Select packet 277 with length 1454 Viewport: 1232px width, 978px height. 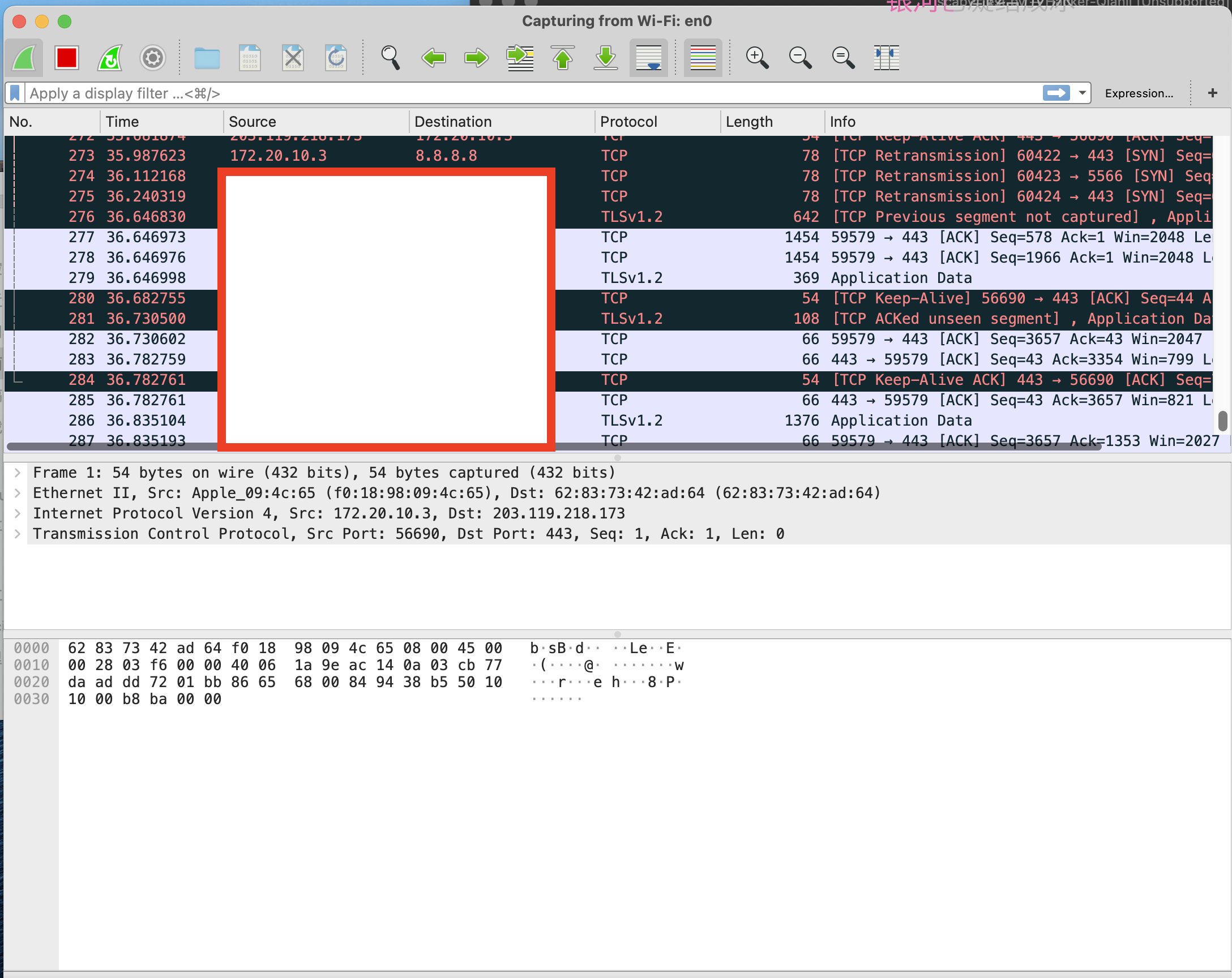click(609, 237)
